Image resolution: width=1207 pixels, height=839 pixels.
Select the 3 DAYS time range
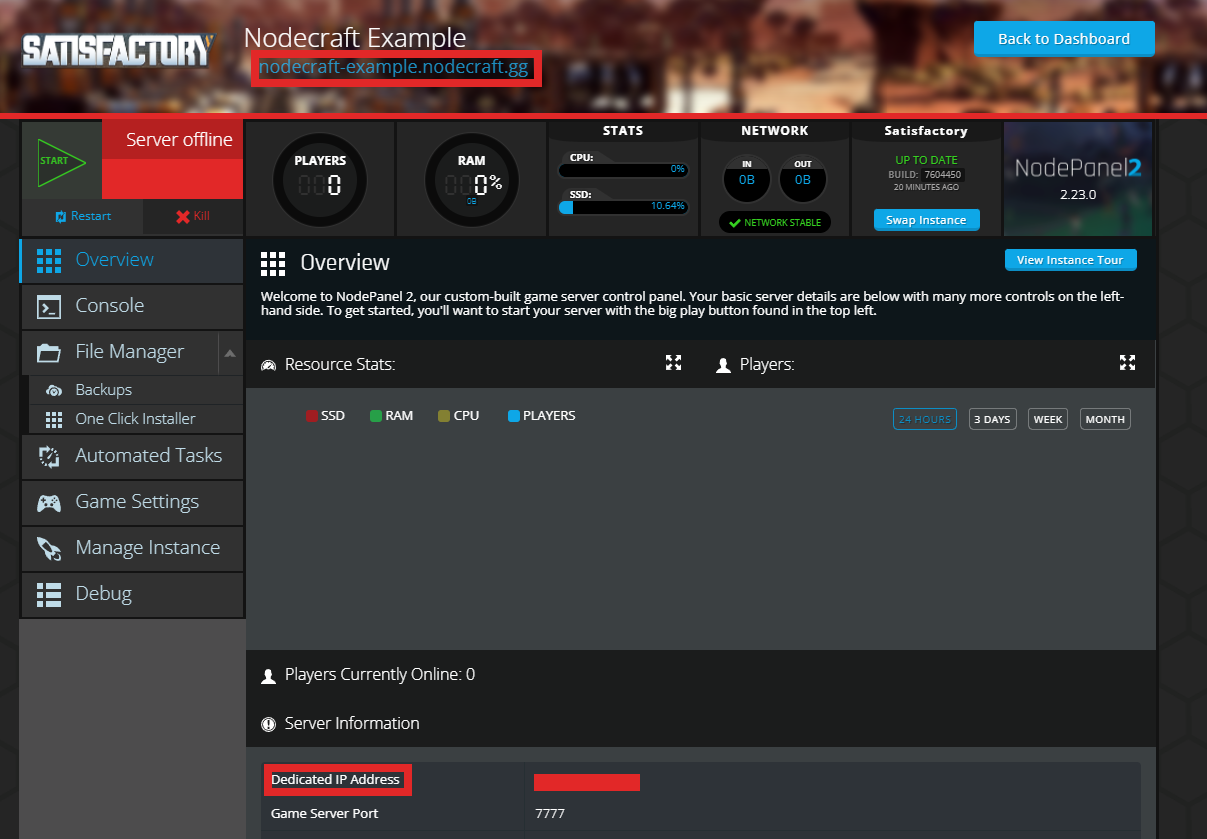tap(992, 419)
